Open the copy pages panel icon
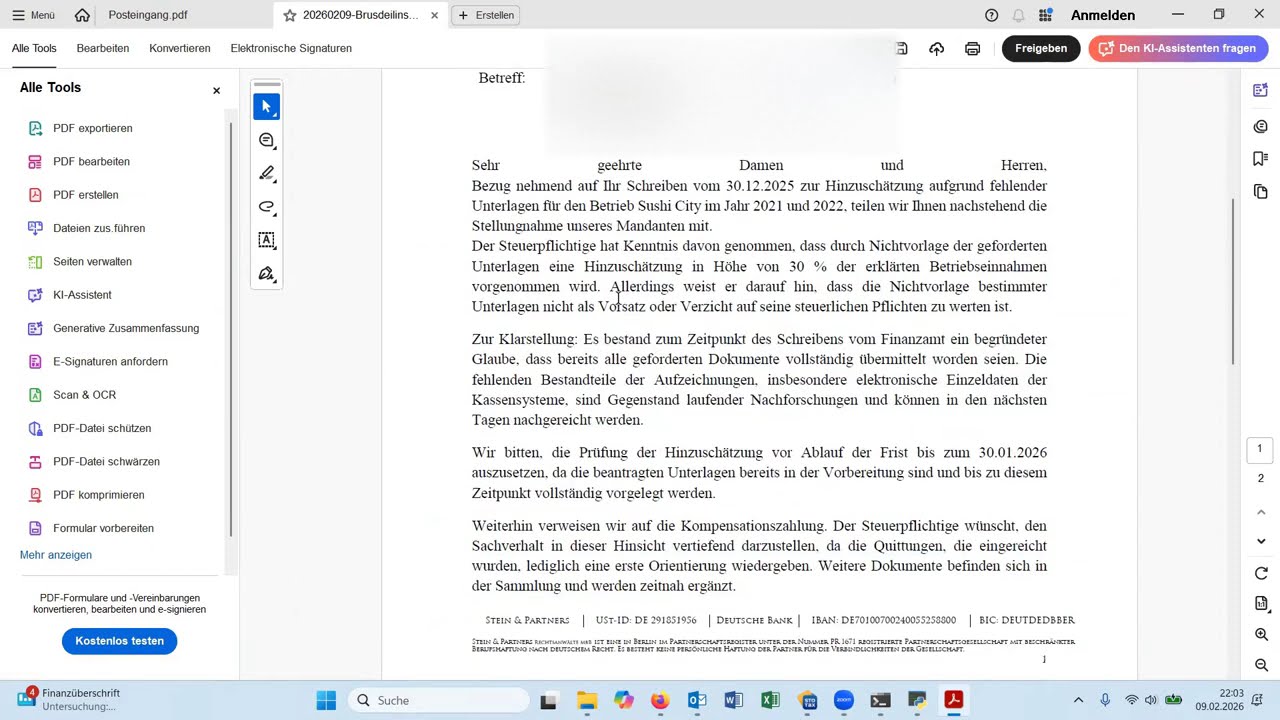The height and width of the screenshot is (720, 1280). [1260, 191]
